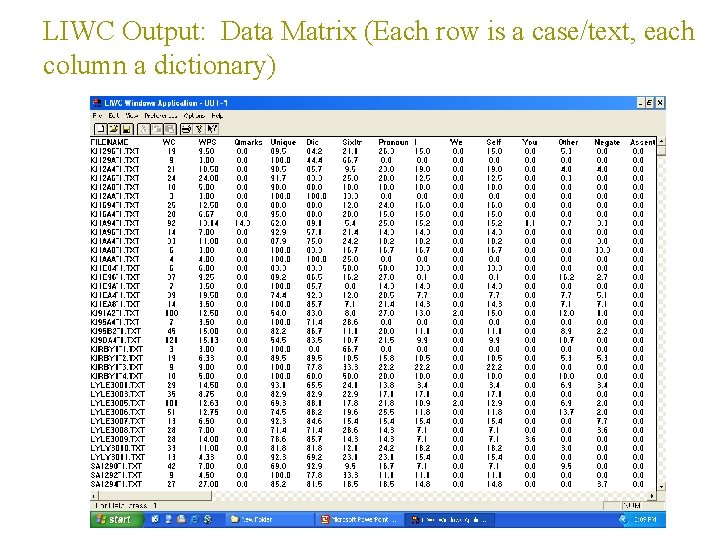Click the horizontal scrollbar thumb
Image resolution: width=720 pixels, height=540 pixels.
click(155, 496)
